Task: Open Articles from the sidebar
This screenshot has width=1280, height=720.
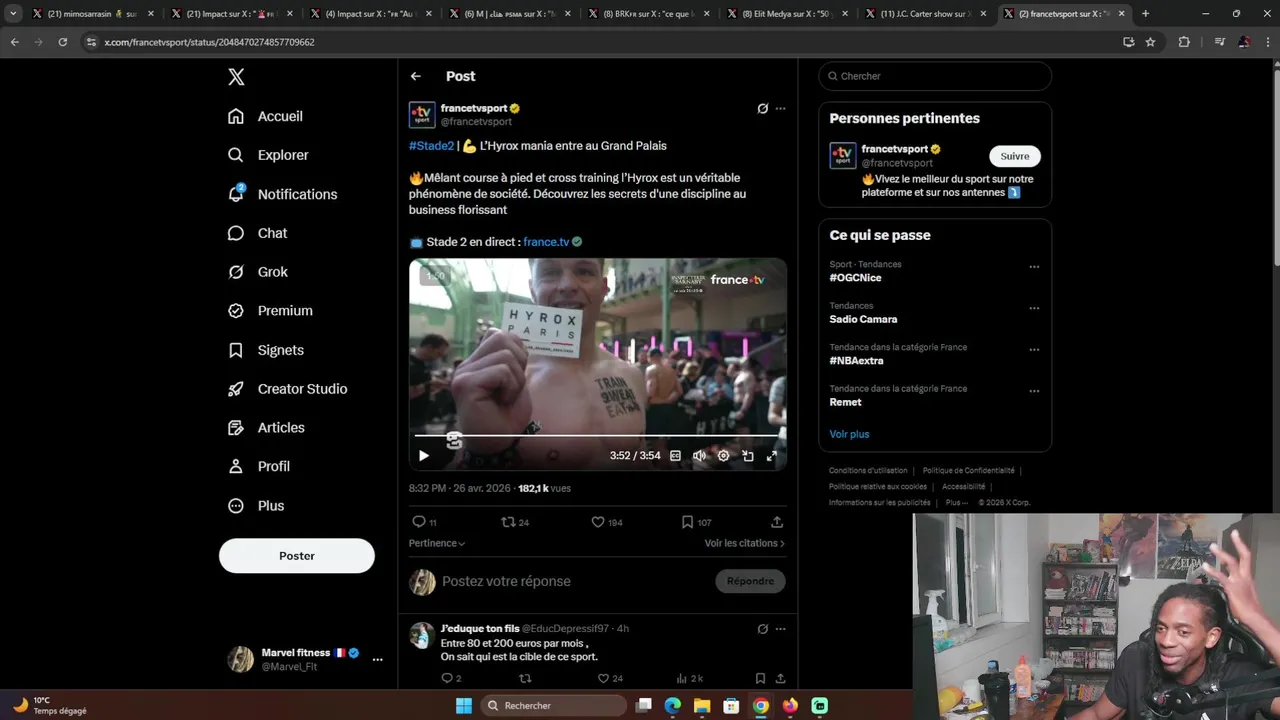Action: 266,428
